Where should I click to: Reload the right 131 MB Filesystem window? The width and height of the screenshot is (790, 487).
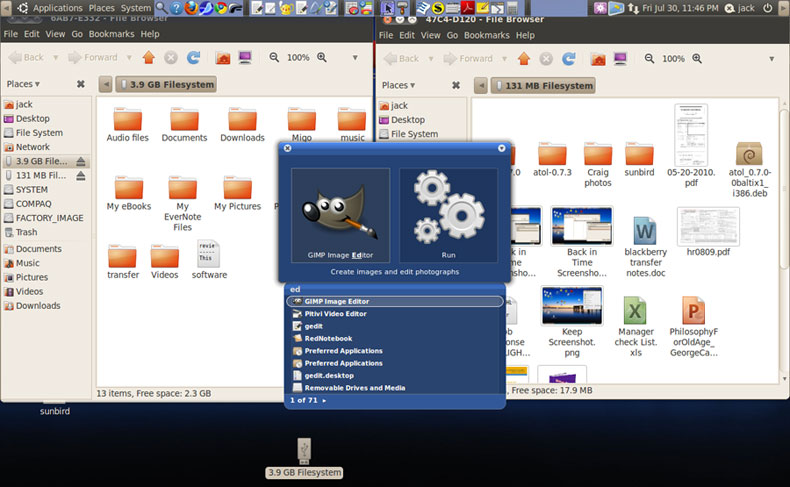point(569,59)
